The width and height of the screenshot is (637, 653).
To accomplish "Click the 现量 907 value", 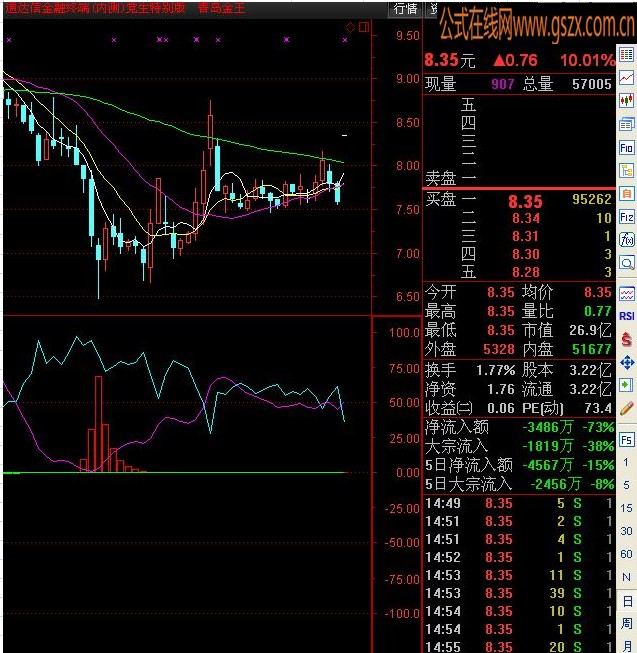I will (503, 84).
